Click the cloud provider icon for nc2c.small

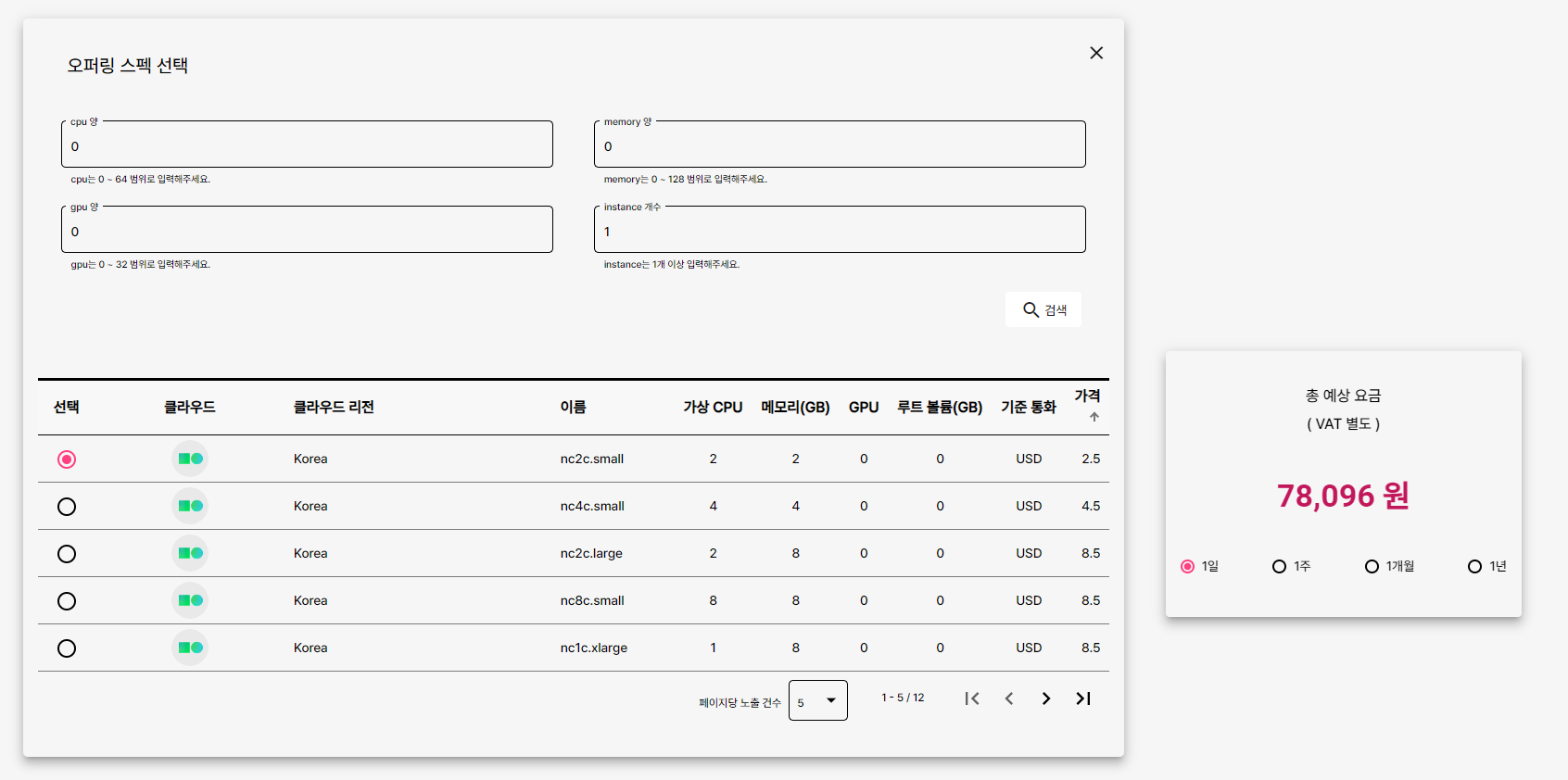click(190, 459)
